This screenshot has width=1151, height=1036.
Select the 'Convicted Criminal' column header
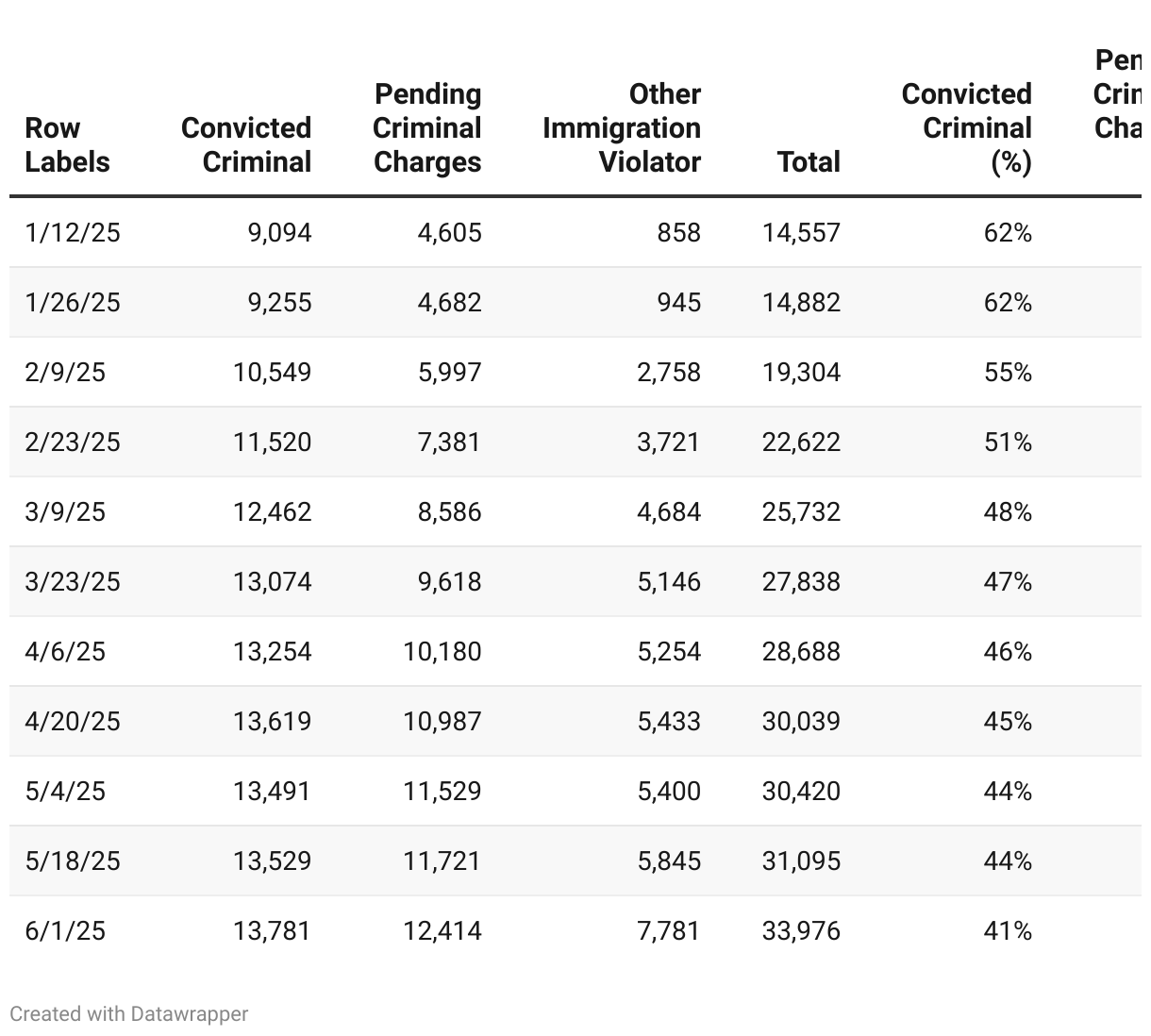click(246, 144)
